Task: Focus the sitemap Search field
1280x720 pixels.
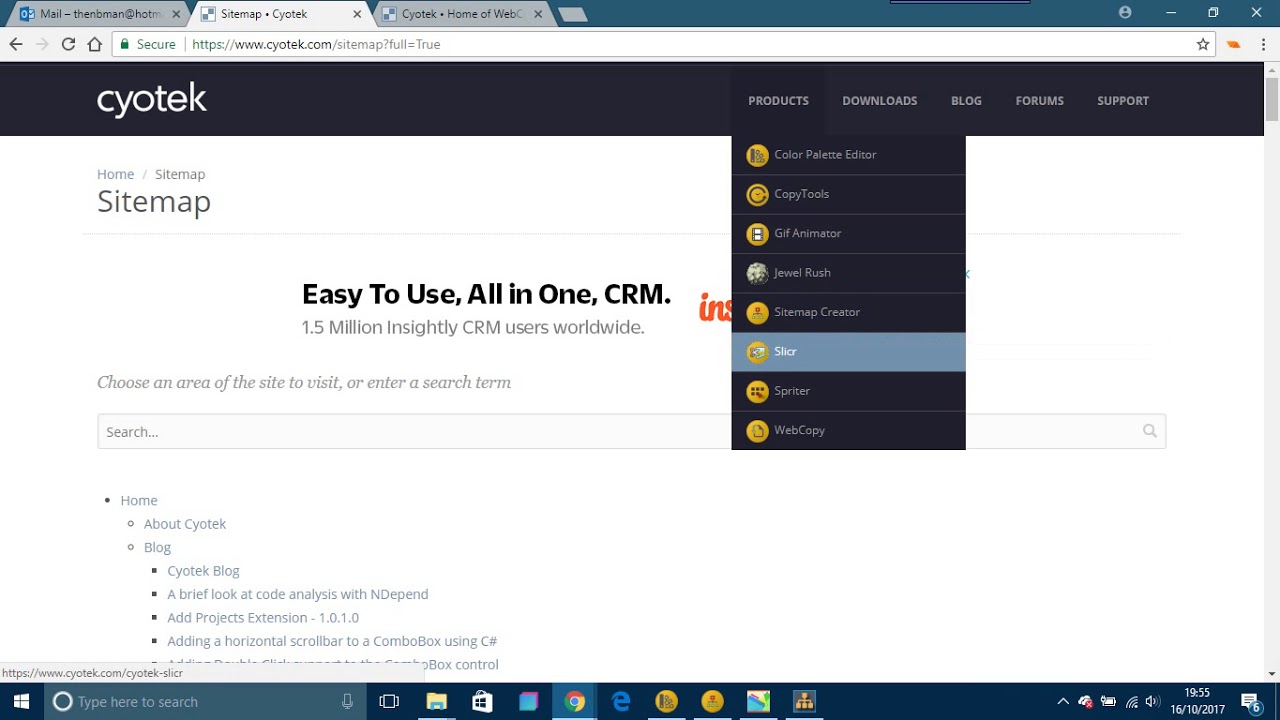Action: point(631,432)
